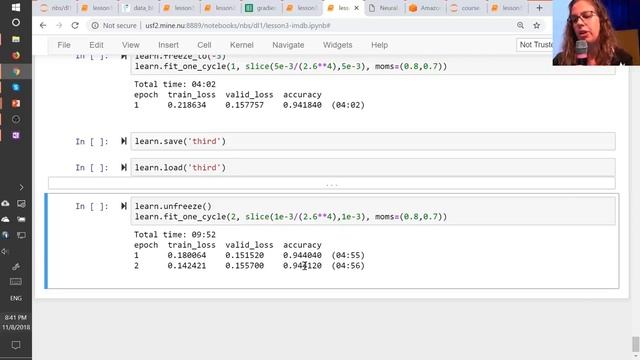Screen dimensions: 640x360
Task: Switch to the gradie spreadsheet tab
Action: pyautogui.click(x=261, y=8)
